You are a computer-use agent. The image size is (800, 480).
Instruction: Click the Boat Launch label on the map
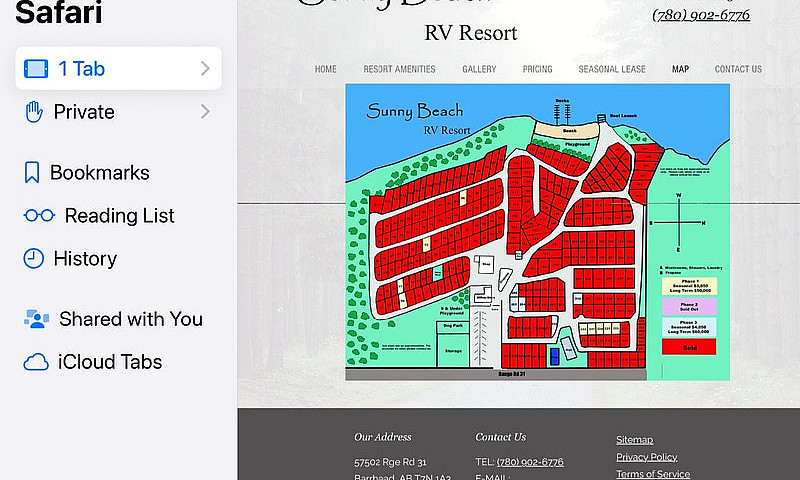pyautogui.click(x=623, y=116)
